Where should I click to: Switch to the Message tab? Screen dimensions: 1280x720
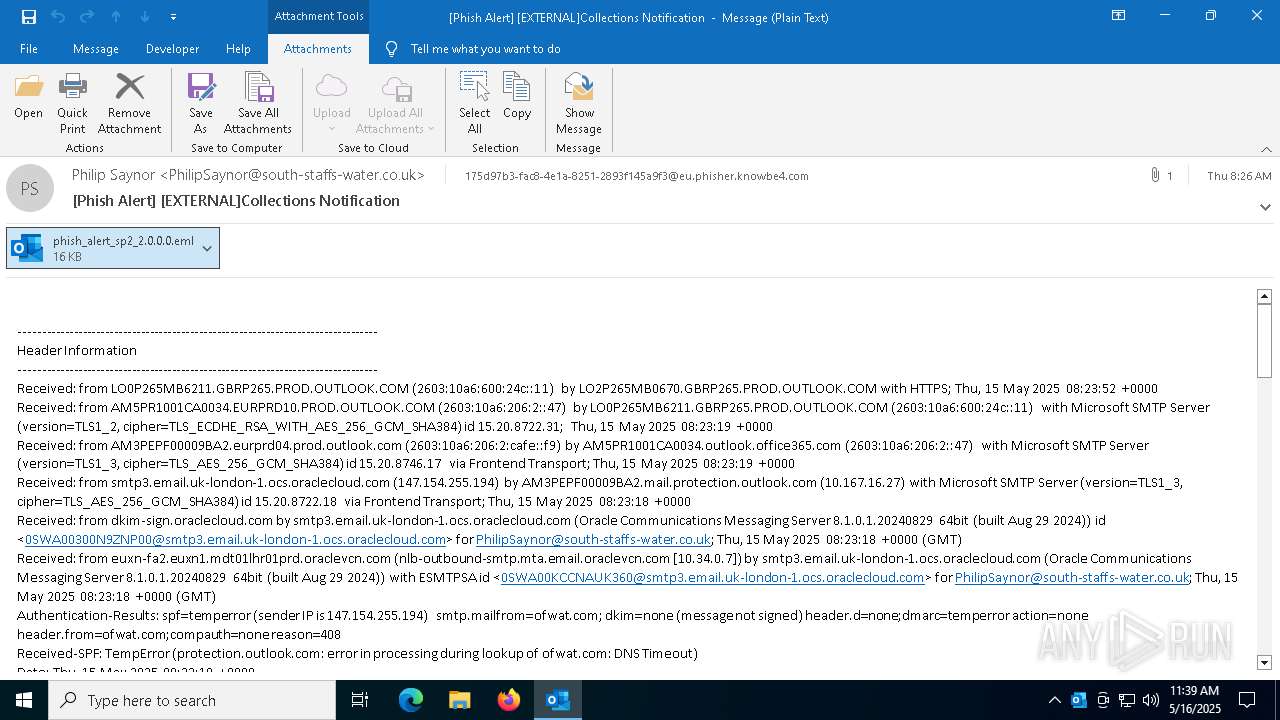pos(96,49)
